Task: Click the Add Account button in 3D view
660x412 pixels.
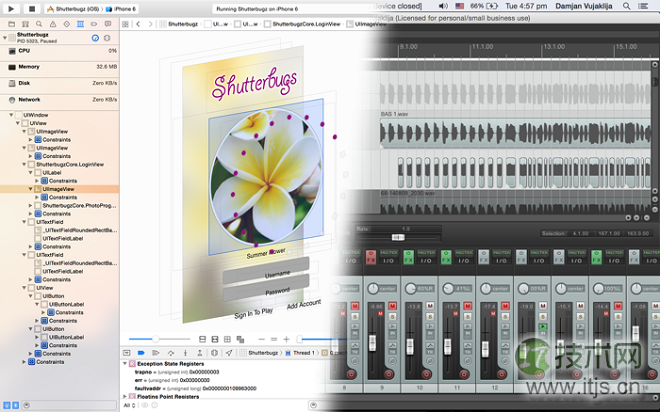Action: tap(304, 304)
